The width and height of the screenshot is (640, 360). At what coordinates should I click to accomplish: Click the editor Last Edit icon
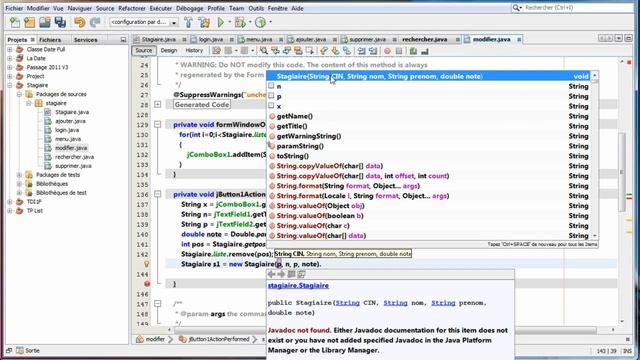(216, 51)
